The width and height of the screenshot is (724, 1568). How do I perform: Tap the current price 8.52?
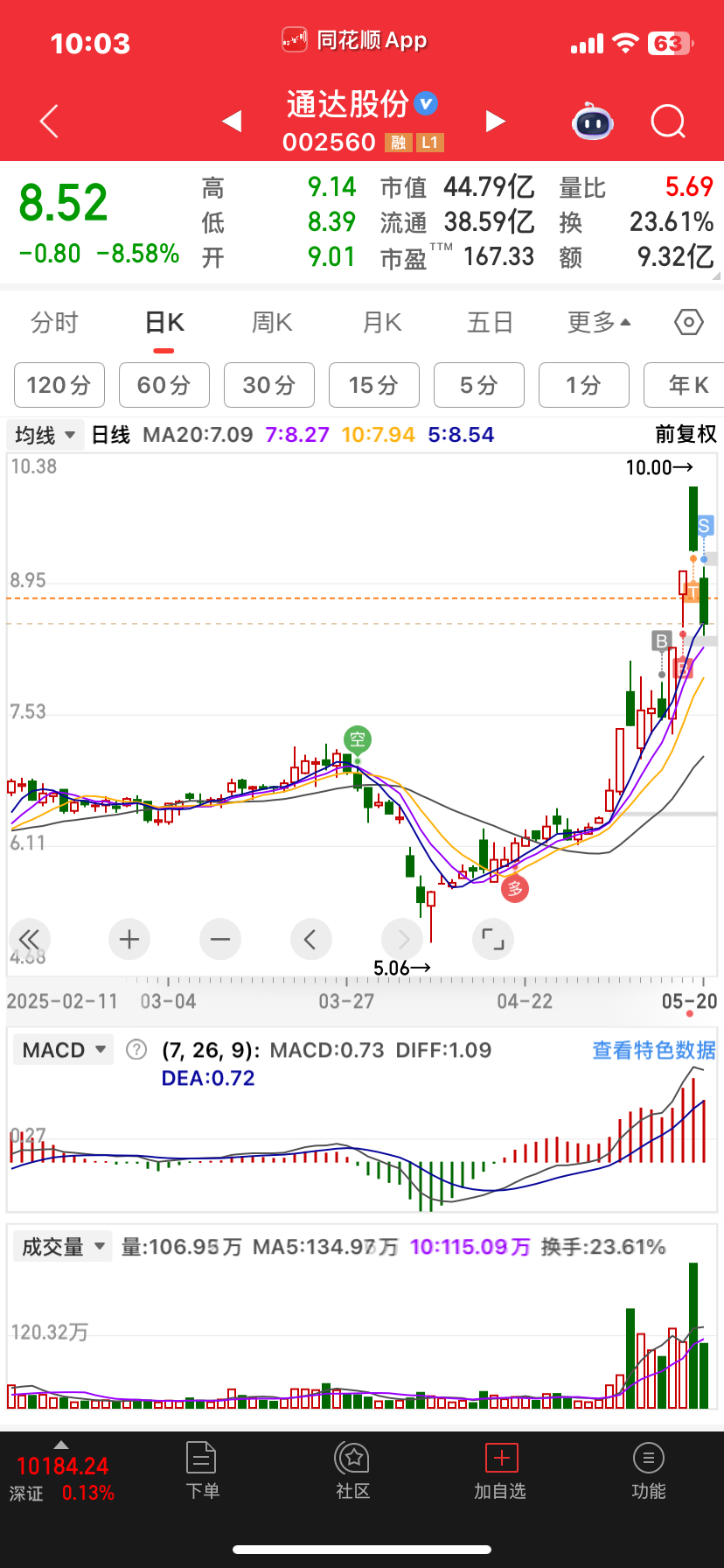tap(63, 203)
